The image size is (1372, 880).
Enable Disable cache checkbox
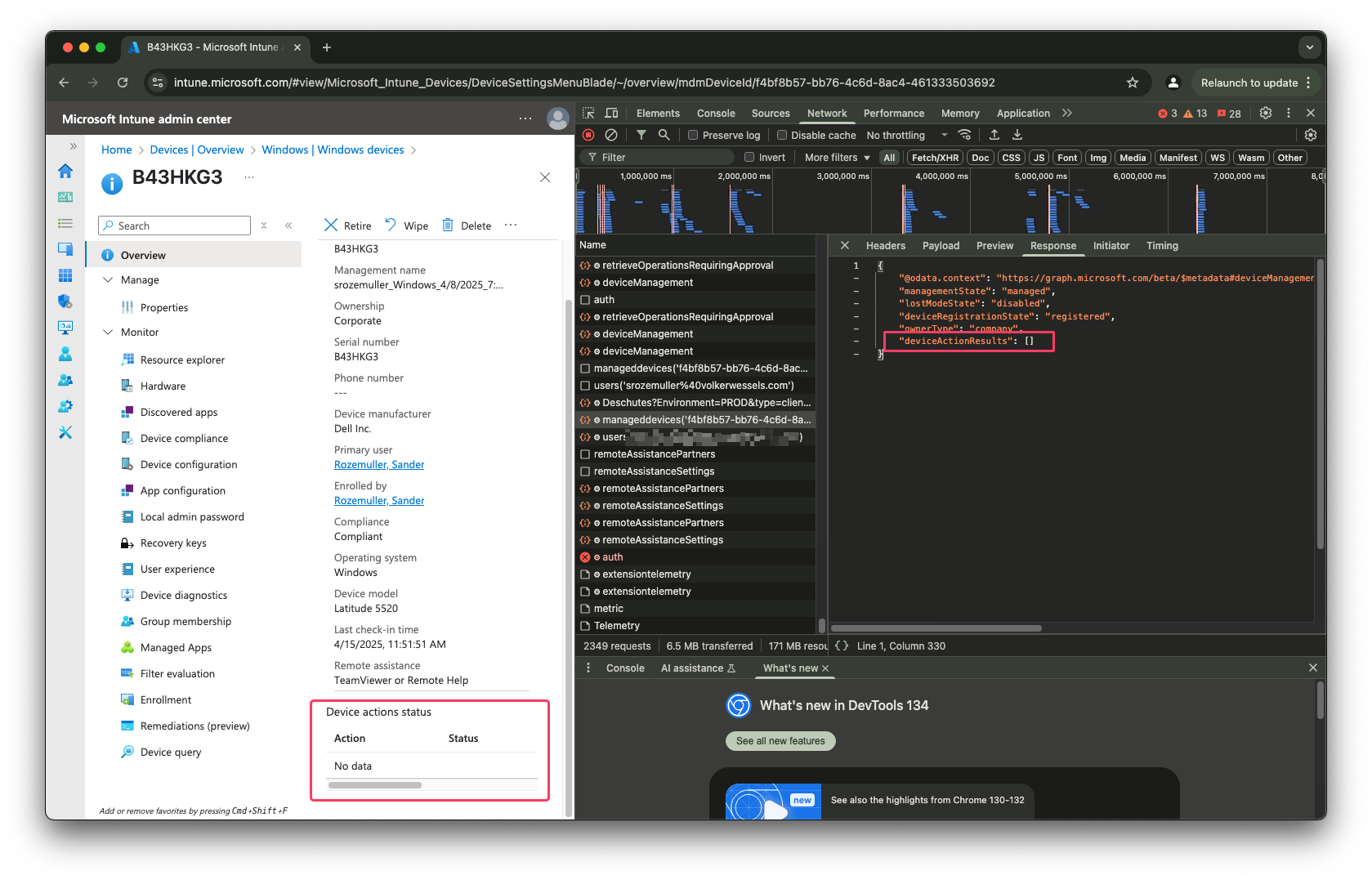click(782, 135)
